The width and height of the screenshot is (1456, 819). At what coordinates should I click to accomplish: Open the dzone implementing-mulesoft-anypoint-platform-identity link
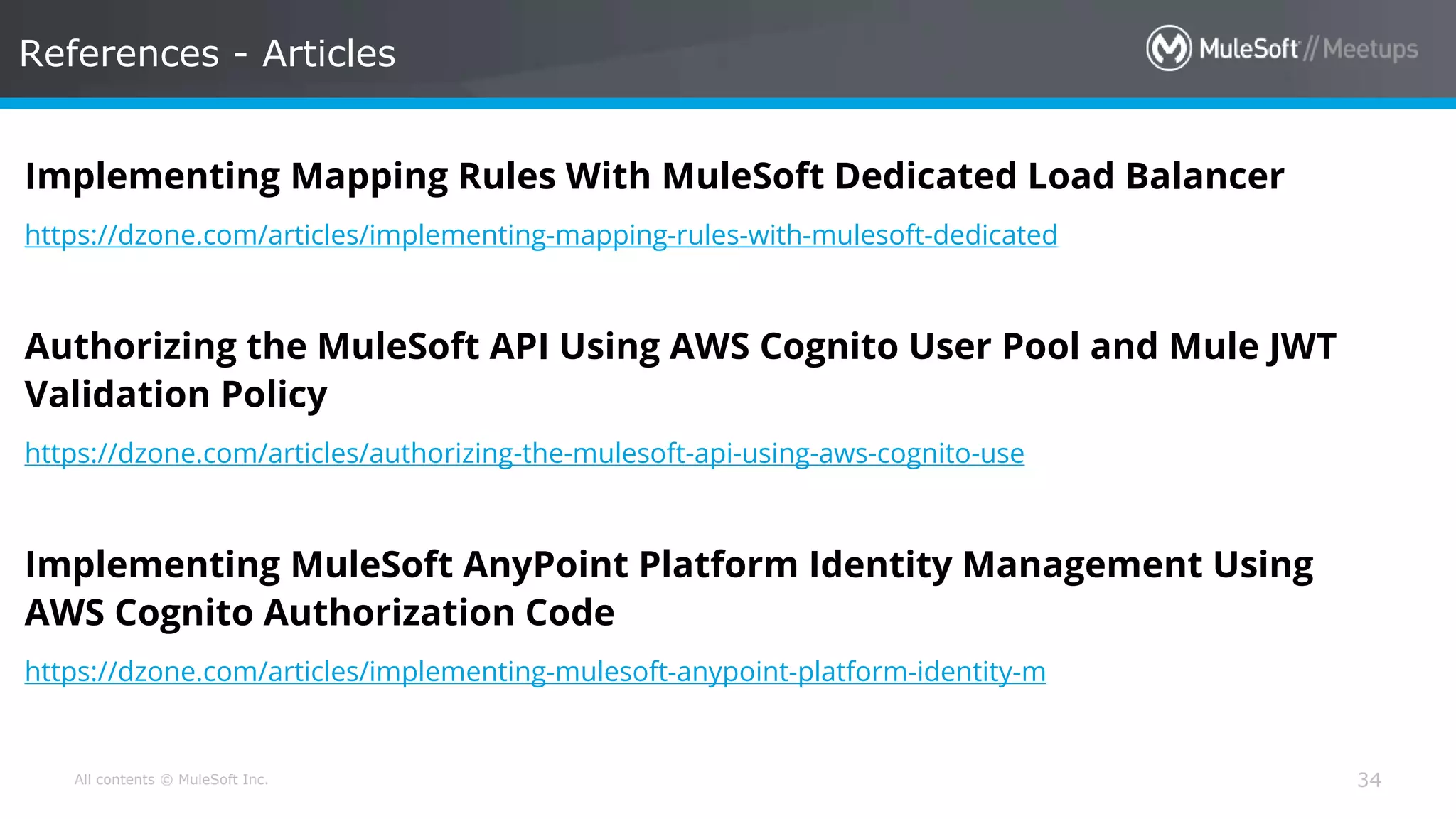tap(535, 672)
